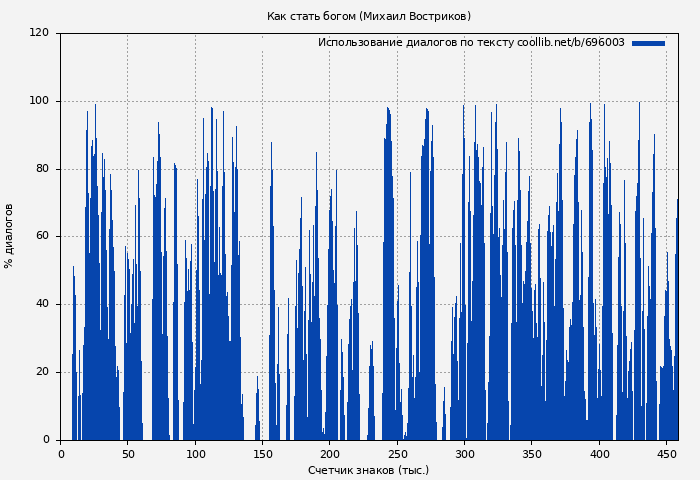Click the 40 tick on the y-axis
Image resolution: width=700 pixels, height=480 pixels.
coord(42,304)
